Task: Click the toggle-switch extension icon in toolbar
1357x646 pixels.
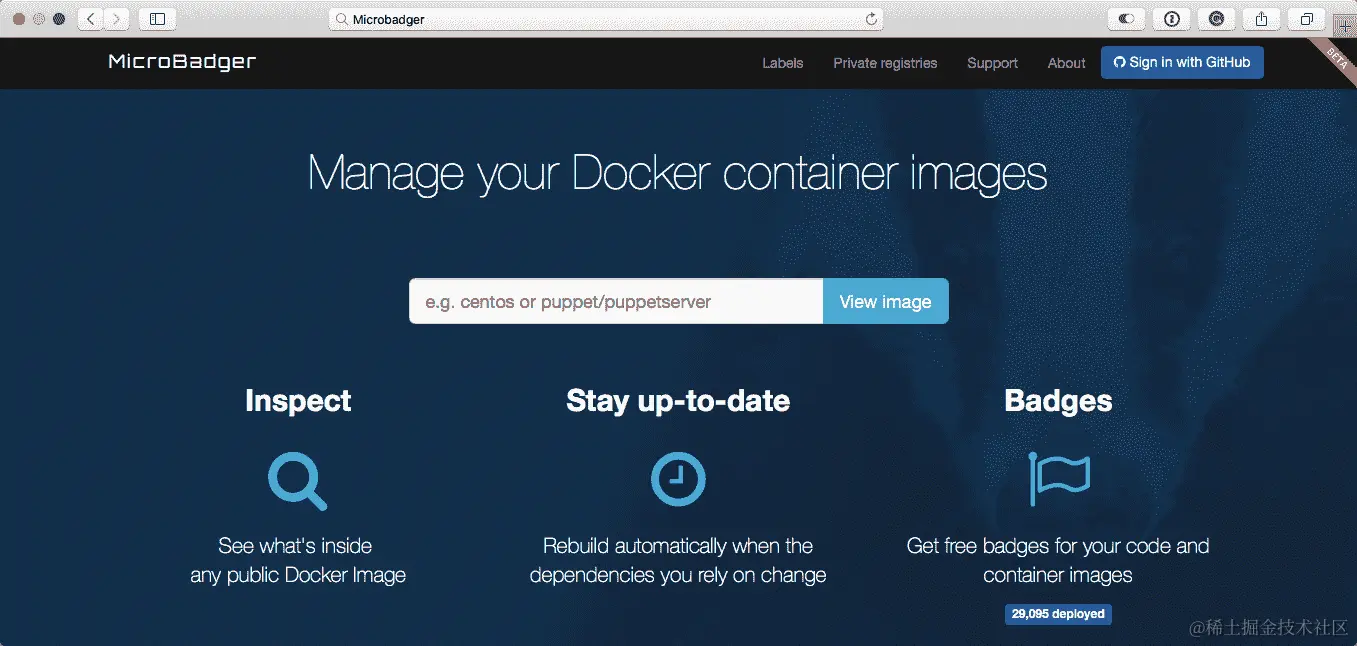Action: pyautogui.click(x=1127, y=19)
